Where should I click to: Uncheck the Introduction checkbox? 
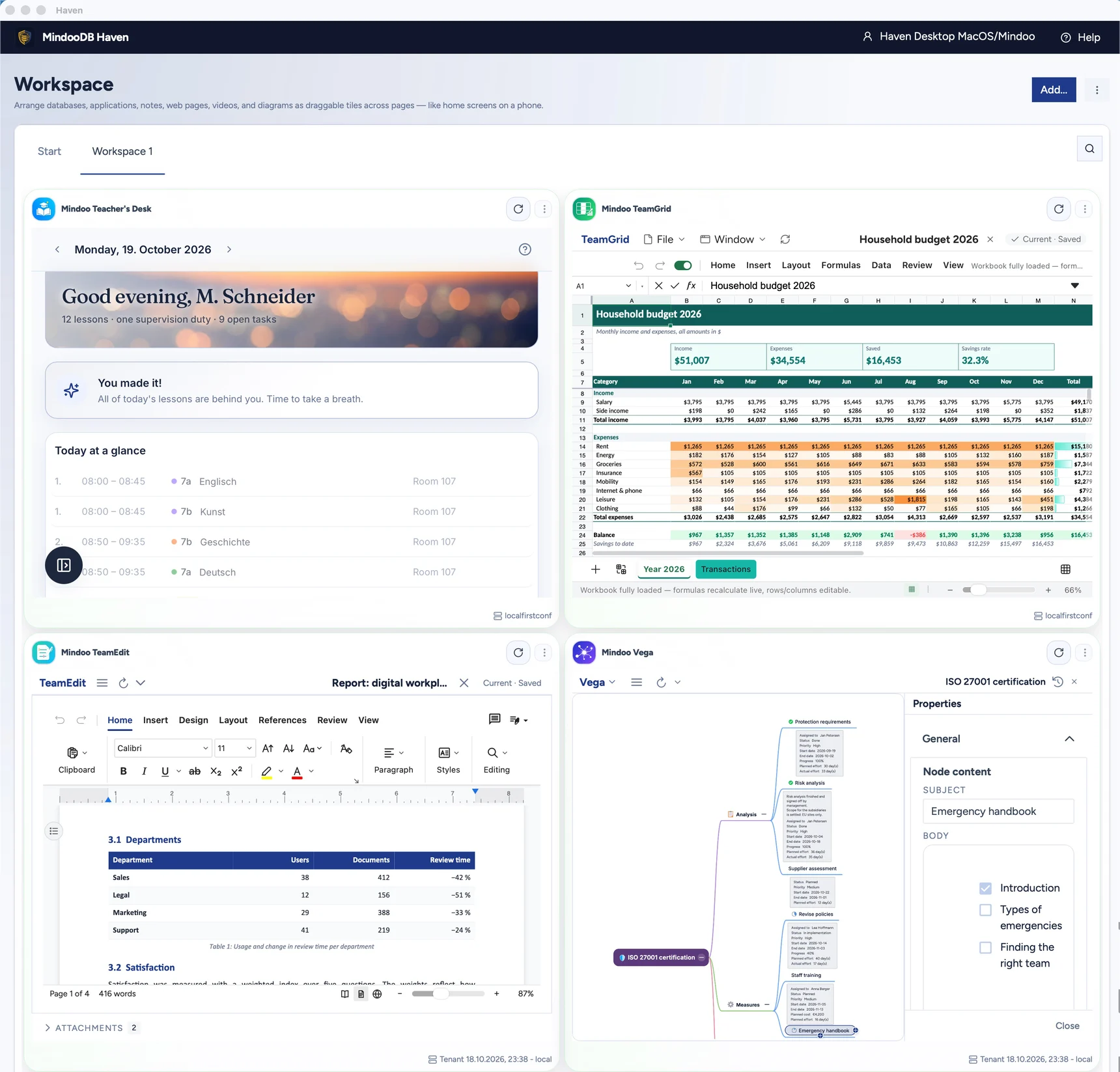click(x=985, y=888)
